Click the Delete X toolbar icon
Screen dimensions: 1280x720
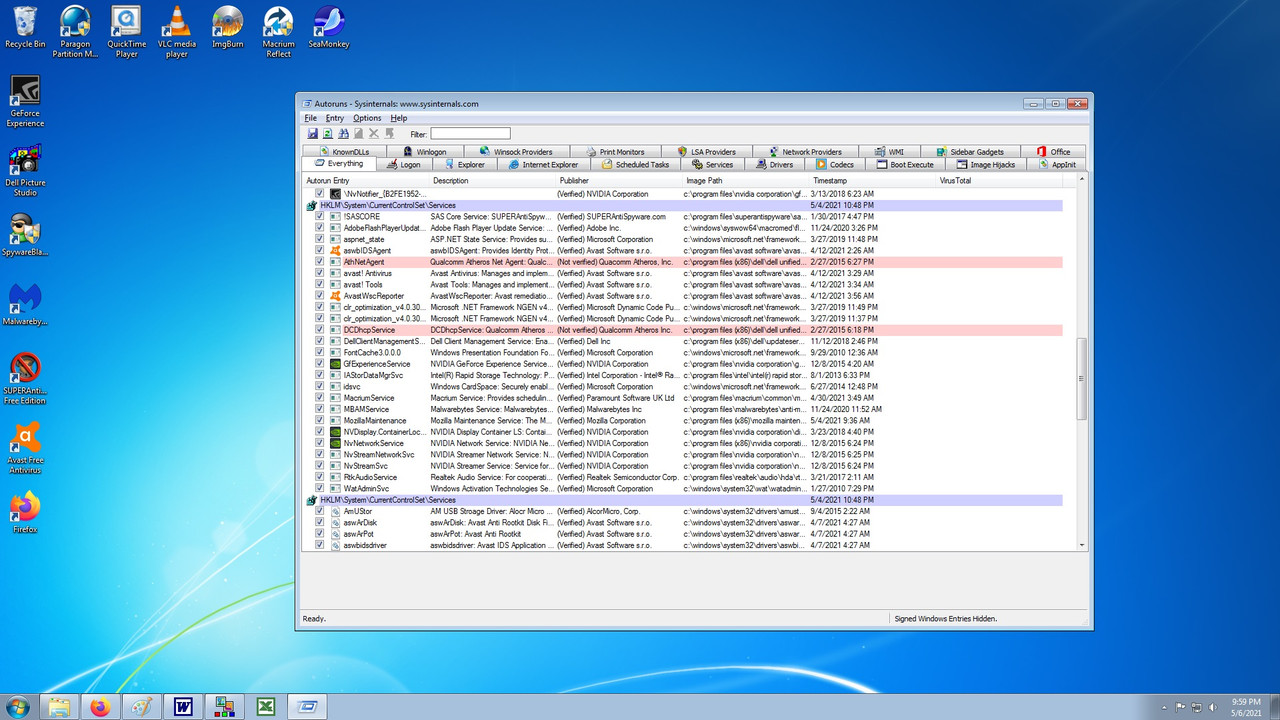click(374, 133)
